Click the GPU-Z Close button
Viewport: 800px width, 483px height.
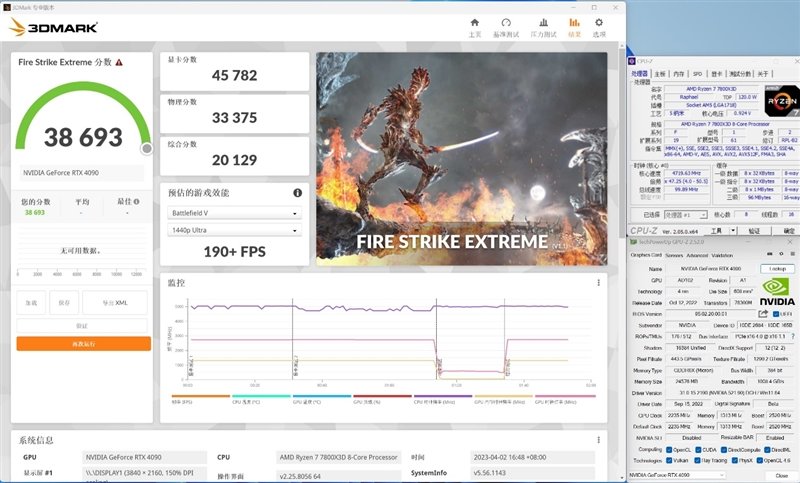[781, 475]
